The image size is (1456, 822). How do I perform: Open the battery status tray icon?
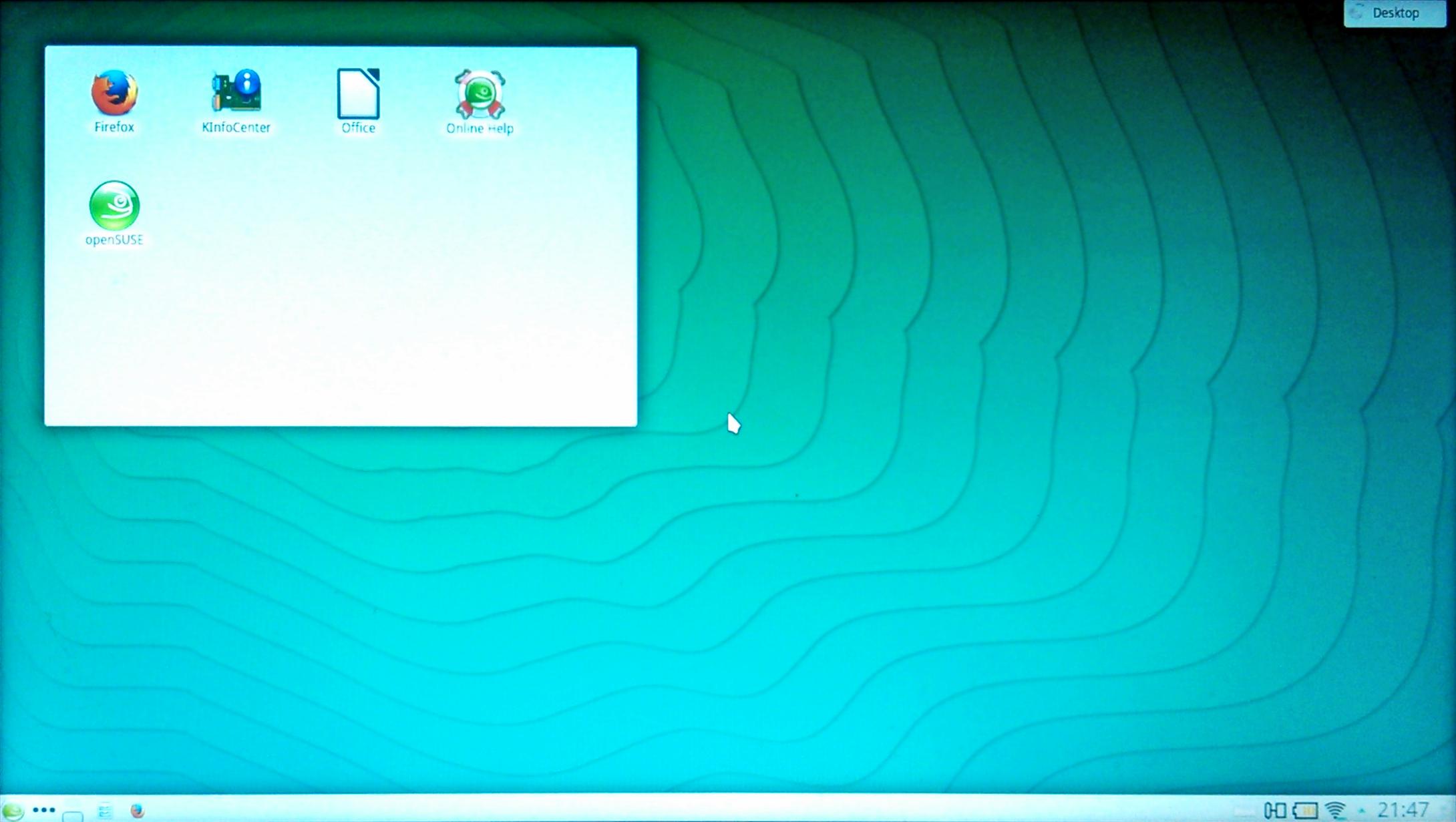(1305, 810)
